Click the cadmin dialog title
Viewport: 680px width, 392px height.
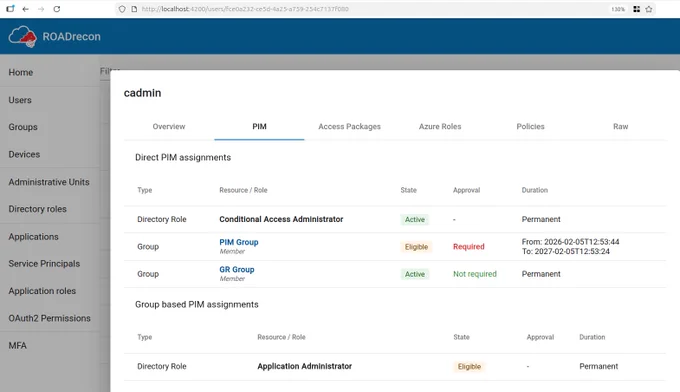(142, 93)
